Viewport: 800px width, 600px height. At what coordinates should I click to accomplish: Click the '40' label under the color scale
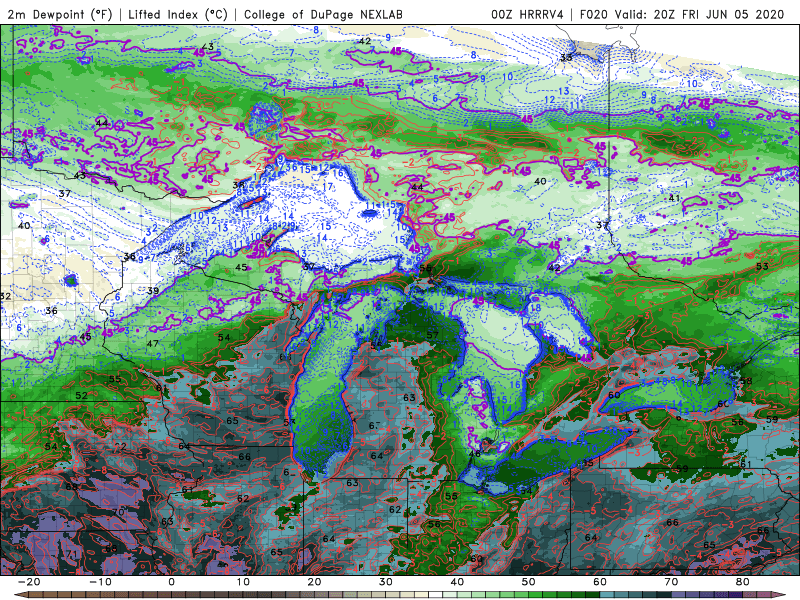pyautogui.click(x=457, y=582)
